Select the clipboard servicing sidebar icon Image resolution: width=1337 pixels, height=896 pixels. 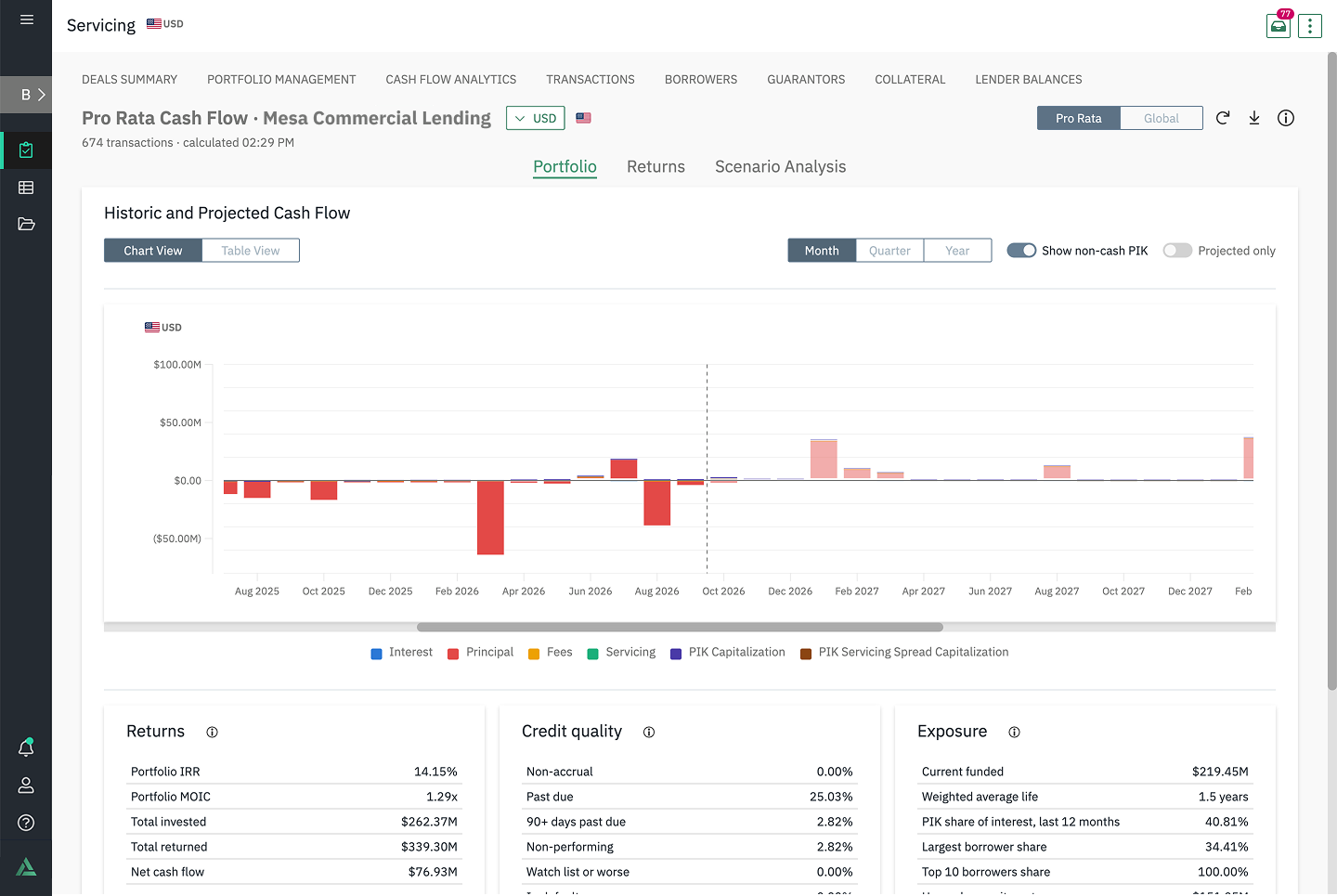(26, 150)
